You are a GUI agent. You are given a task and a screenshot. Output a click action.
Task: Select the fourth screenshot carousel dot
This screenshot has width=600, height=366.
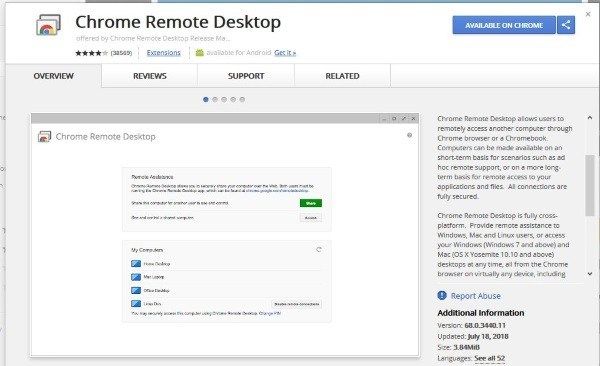233,100
